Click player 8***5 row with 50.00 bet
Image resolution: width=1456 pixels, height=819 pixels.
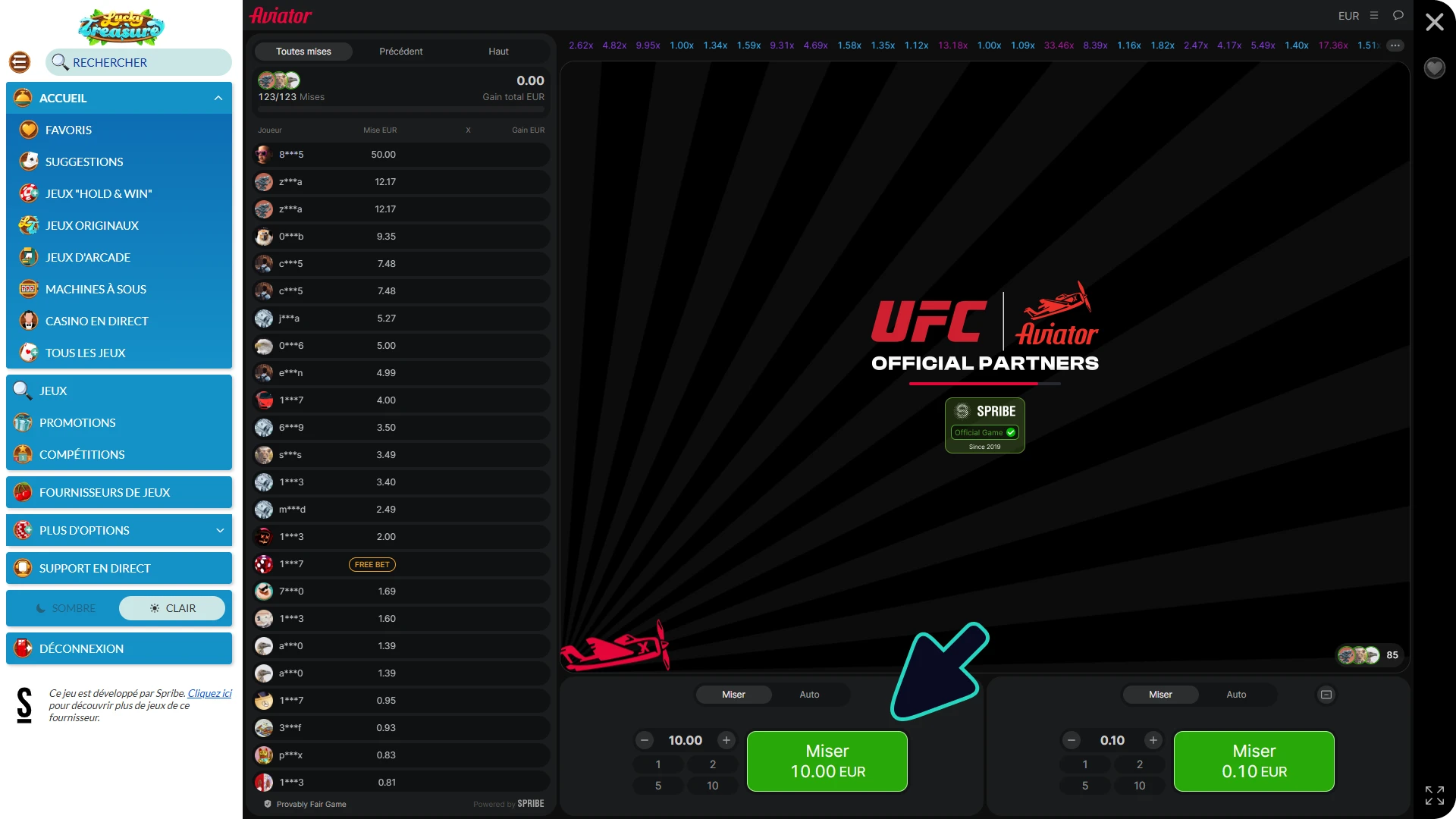tap(401, 155)
